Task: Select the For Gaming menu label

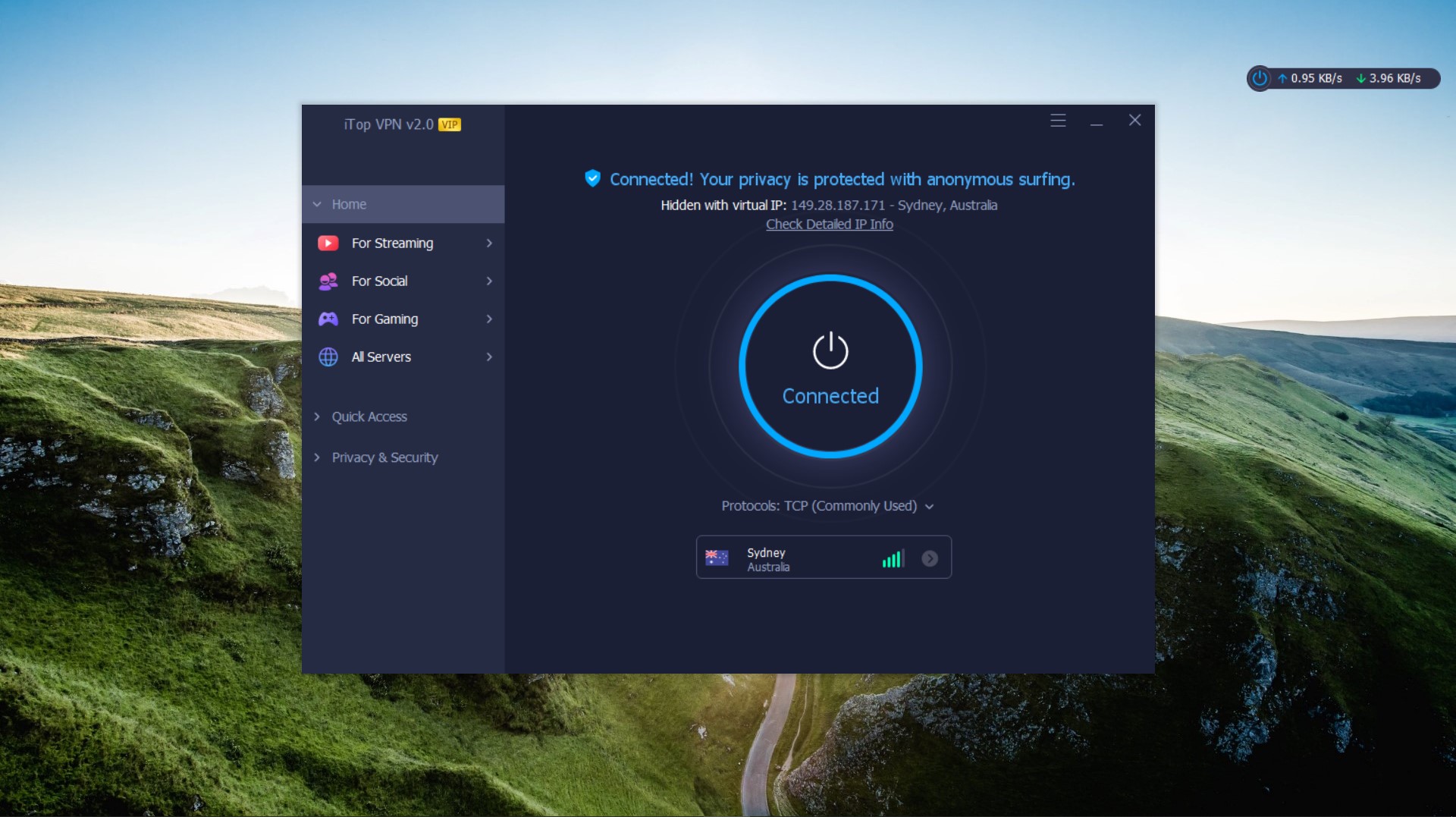Action: click(x=384, y=319)
